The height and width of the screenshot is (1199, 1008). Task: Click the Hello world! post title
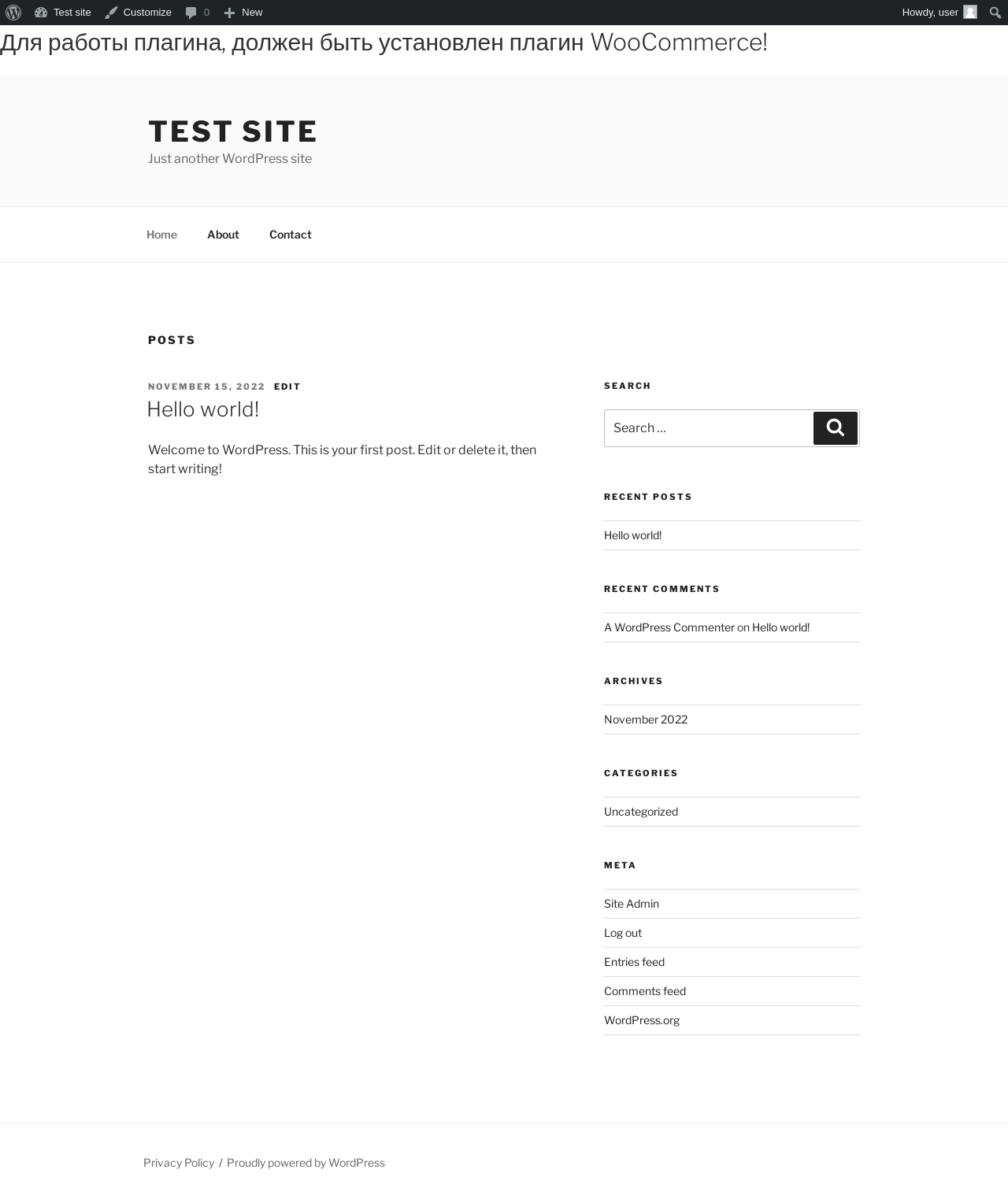click(203, 409)
